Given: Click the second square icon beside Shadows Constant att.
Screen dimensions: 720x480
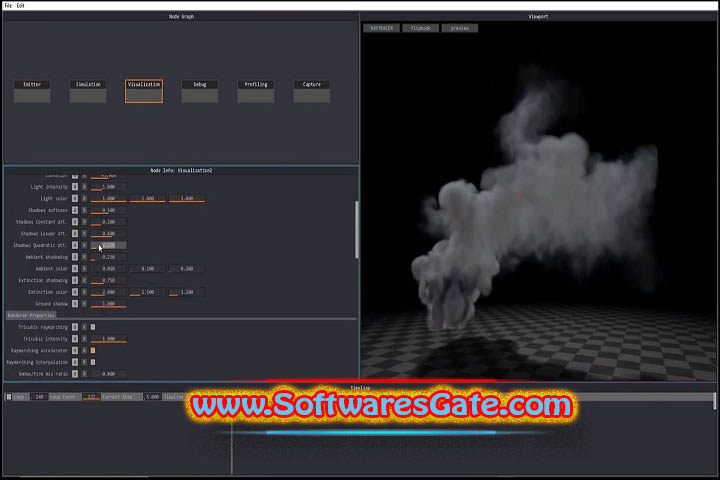Looking at the screenshot, I should [x=84, y=222].
